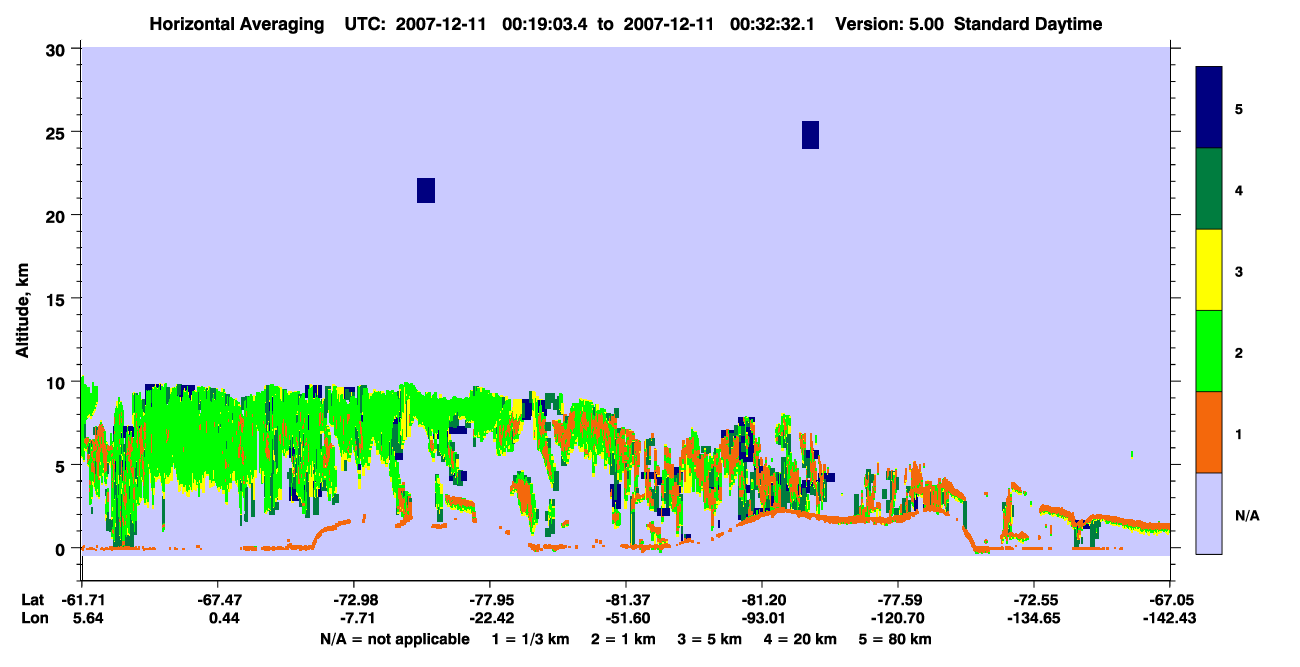Click the dark green colorbar segment 4
Screen dimensions: 1300x667
coord(1209,189)
